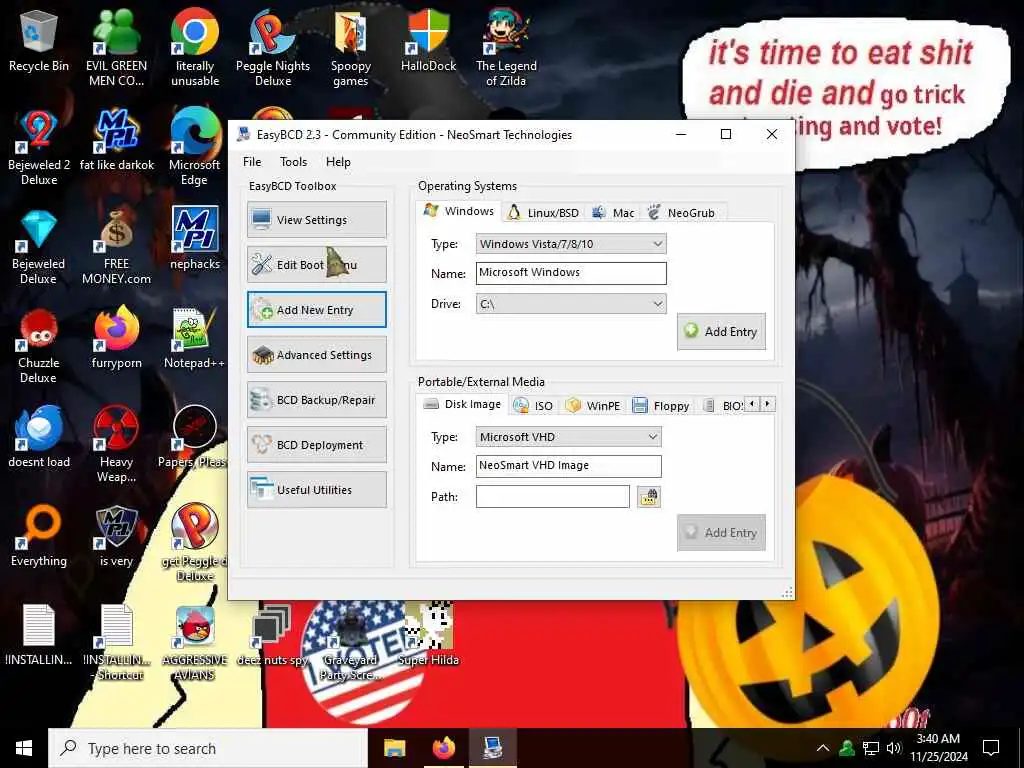Open Graveyard Party Screensaver shortcut
1024x768 pixels.
tap(351, 643)
